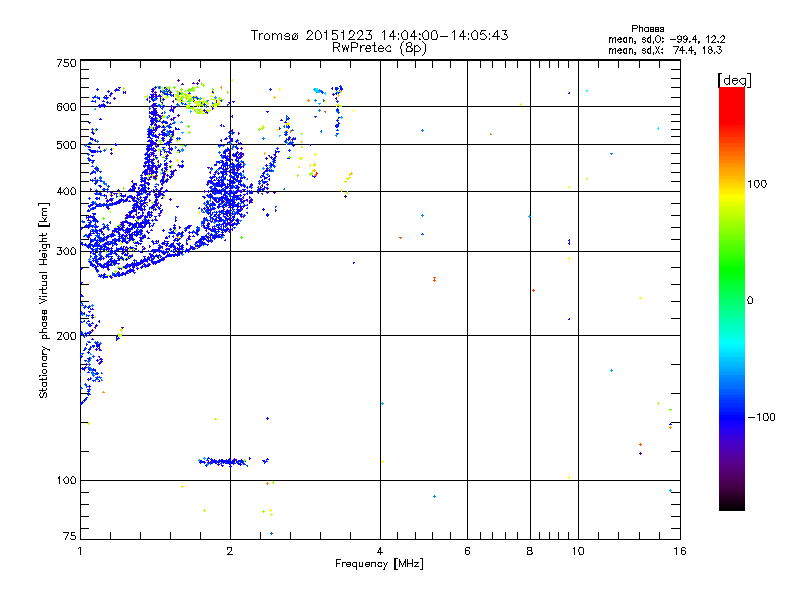Click the 'Frequency [MHz]' x-axis label
800x600 pixels.
pos(379,564)
